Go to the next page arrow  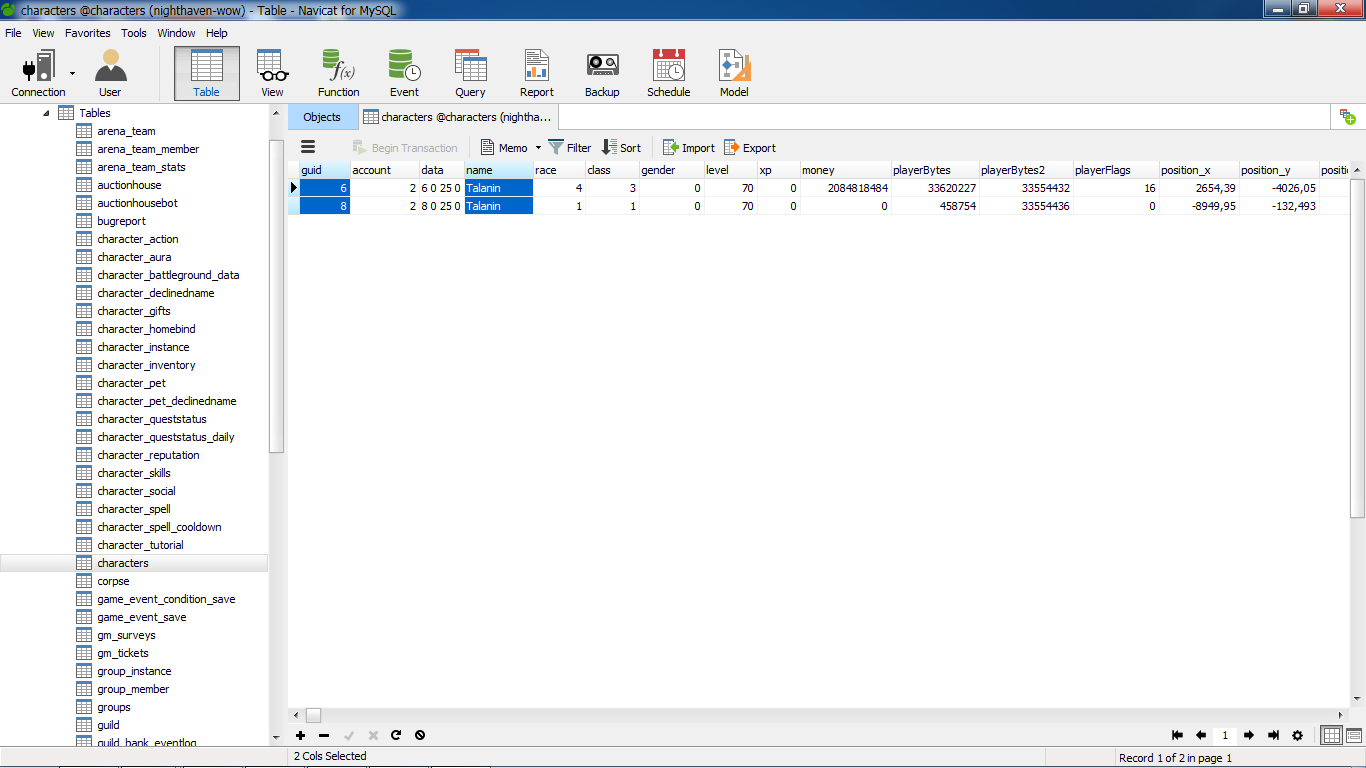(x=1249, y=735)
